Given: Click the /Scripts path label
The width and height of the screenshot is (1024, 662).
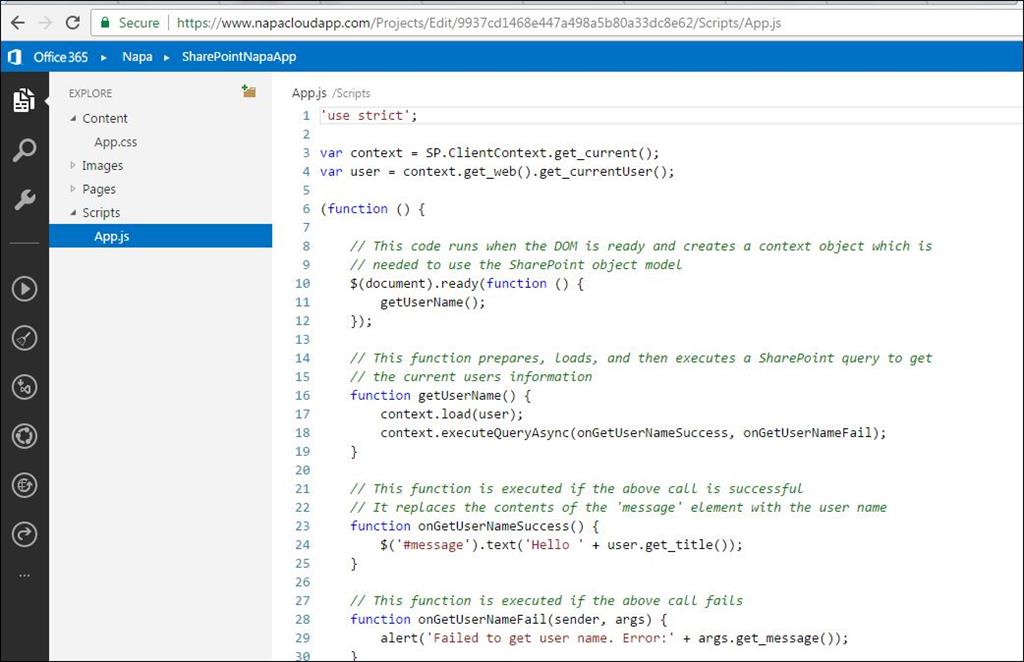Looking at the screenshot, I should [351, 93].
